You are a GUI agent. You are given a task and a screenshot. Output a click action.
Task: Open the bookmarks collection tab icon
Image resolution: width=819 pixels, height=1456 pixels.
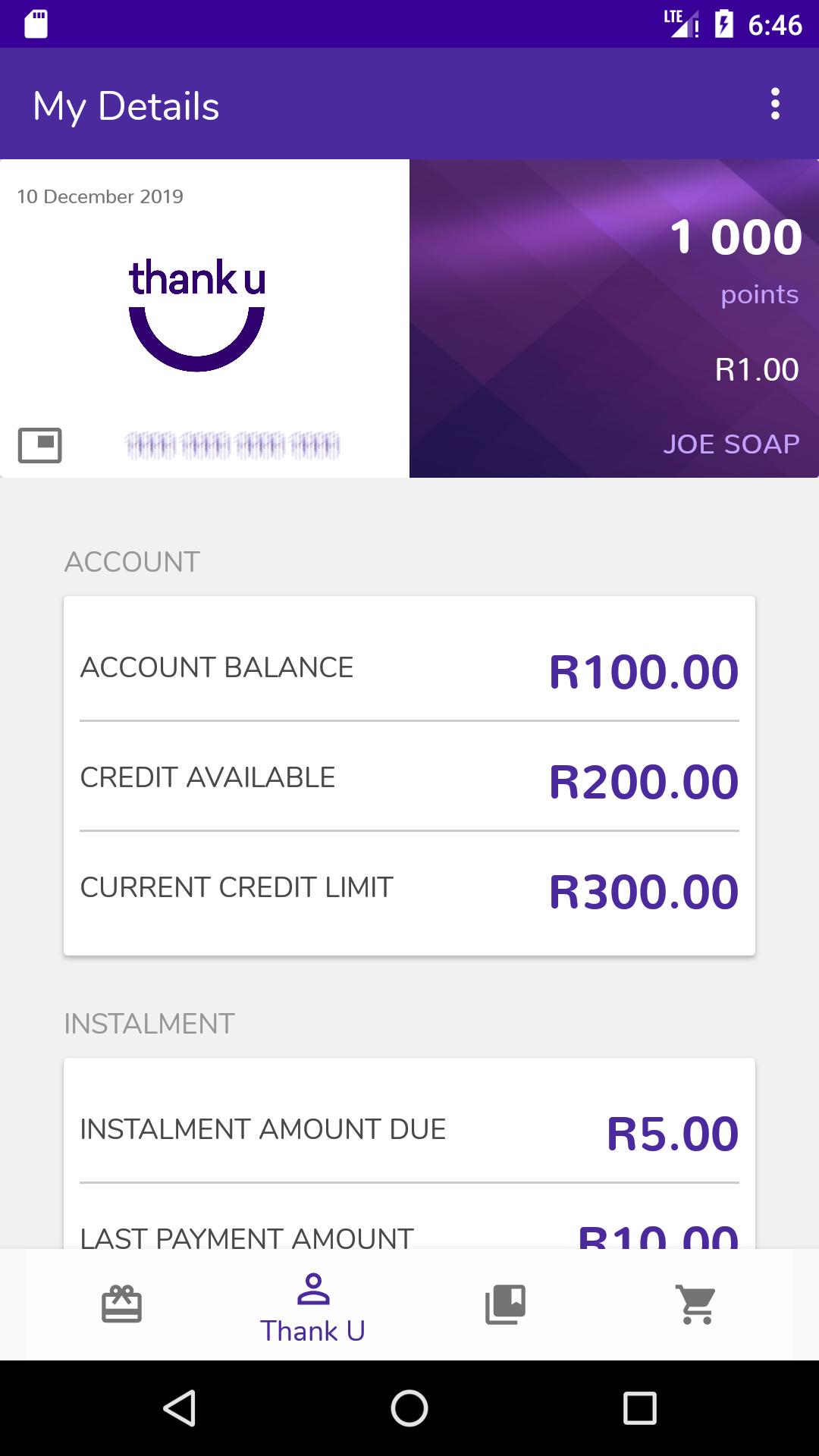[505, 1304]
